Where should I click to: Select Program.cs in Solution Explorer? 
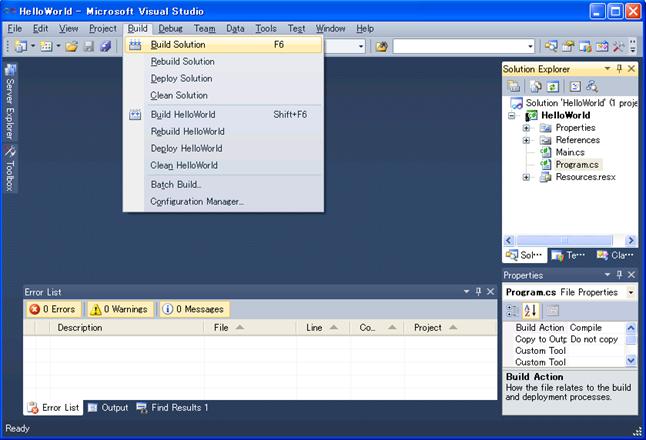coord(577,165)
